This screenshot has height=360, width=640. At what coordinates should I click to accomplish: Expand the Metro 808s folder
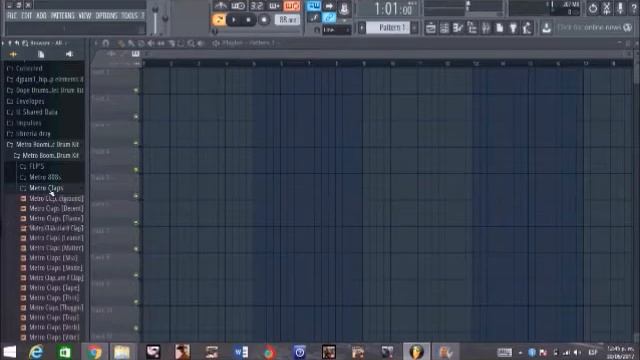point(45,177)
